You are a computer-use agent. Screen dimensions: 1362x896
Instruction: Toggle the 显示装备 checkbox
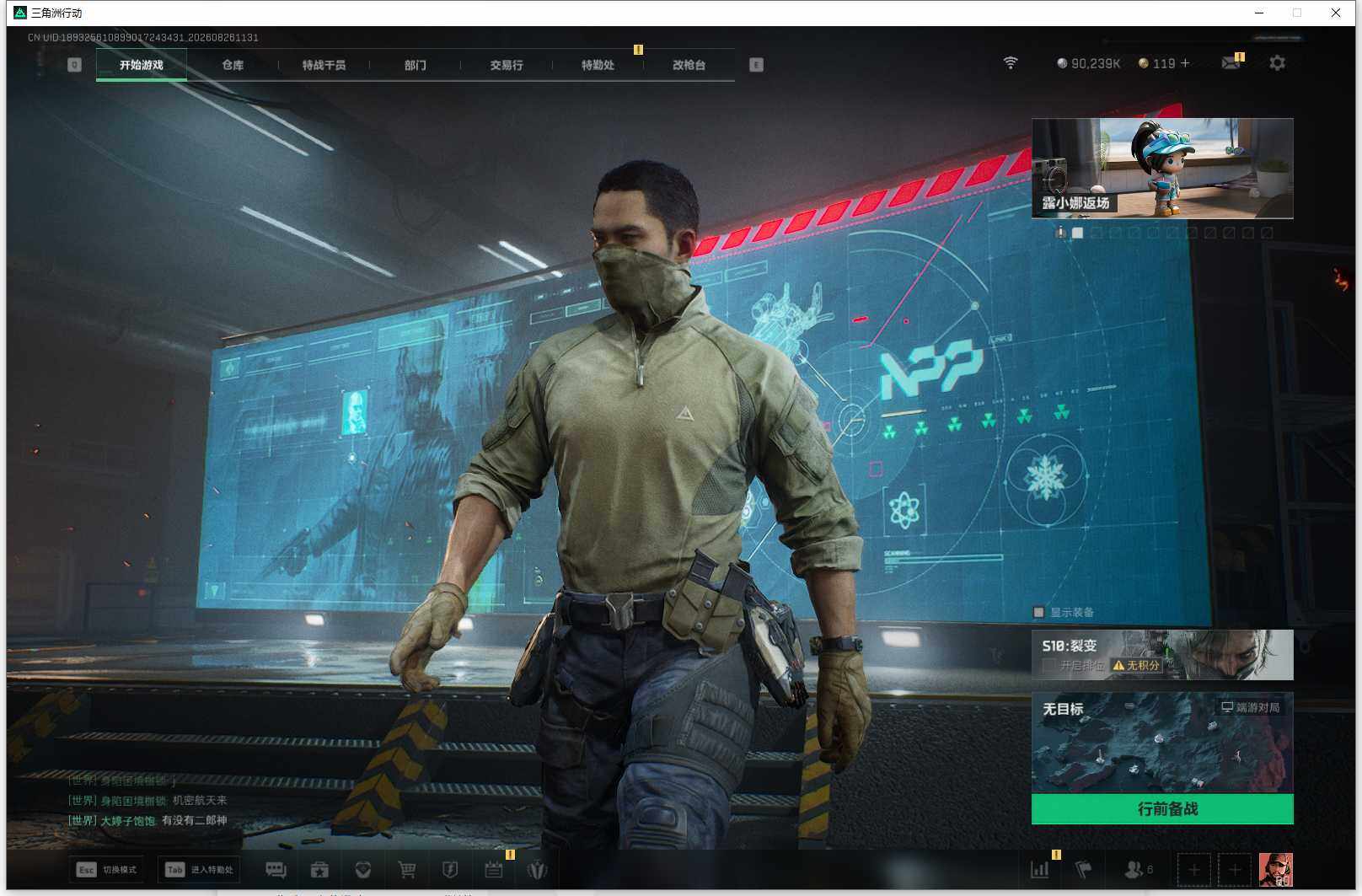(x=1038, y=613)
